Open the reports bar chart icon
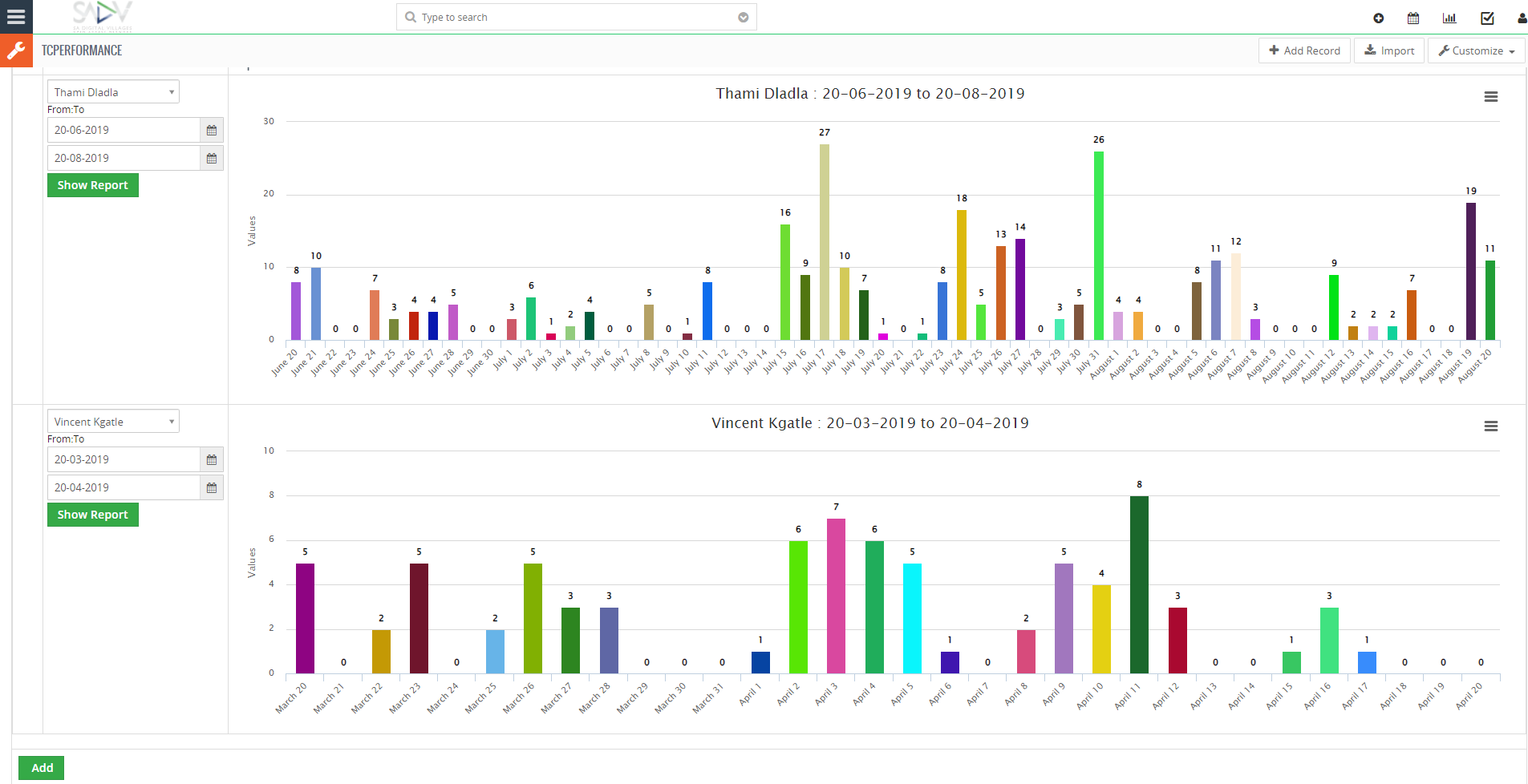Viewport: 1528px width, 784px height. coord(1449,18)
